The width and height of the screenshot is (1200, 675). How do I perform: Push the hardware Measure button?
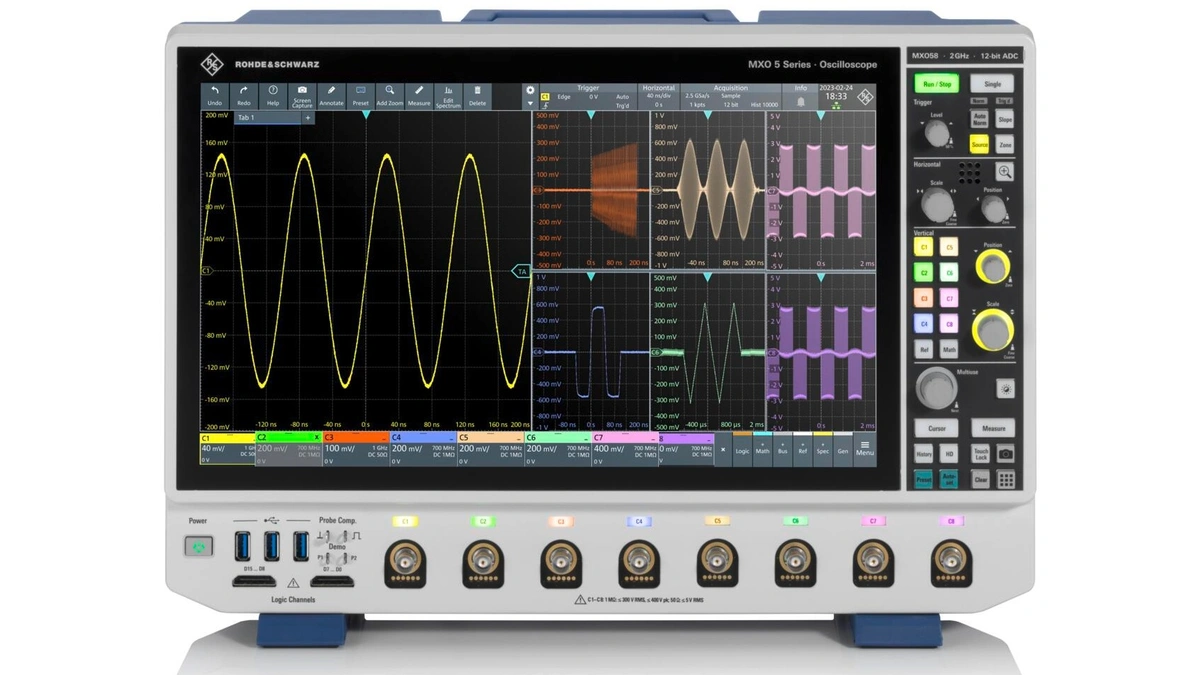pos(993,428)
